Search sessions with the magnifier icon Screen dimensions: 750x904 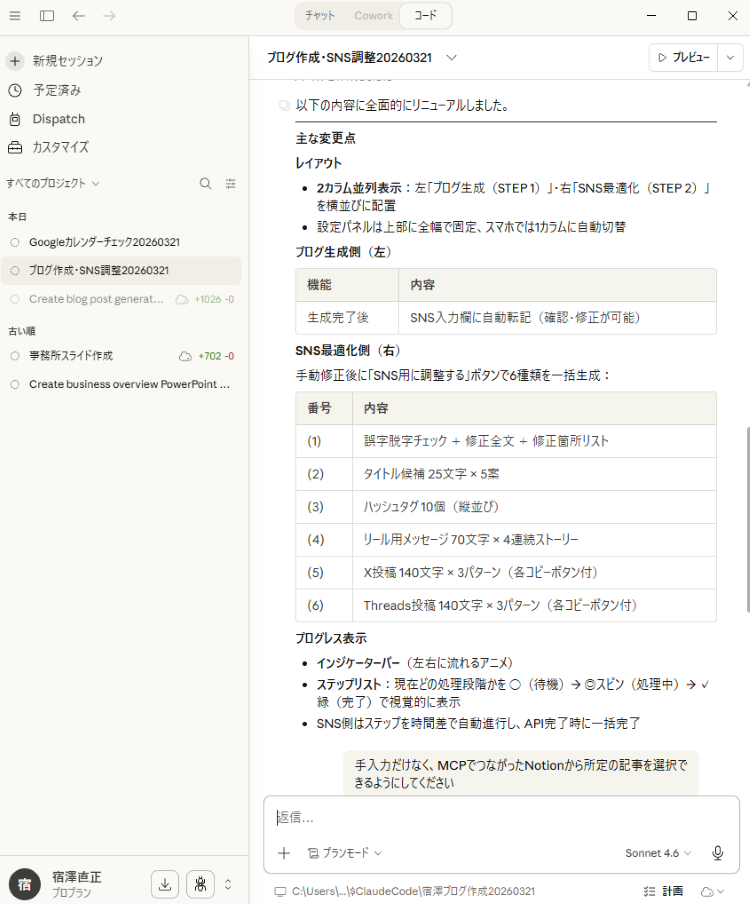point(205,183)
